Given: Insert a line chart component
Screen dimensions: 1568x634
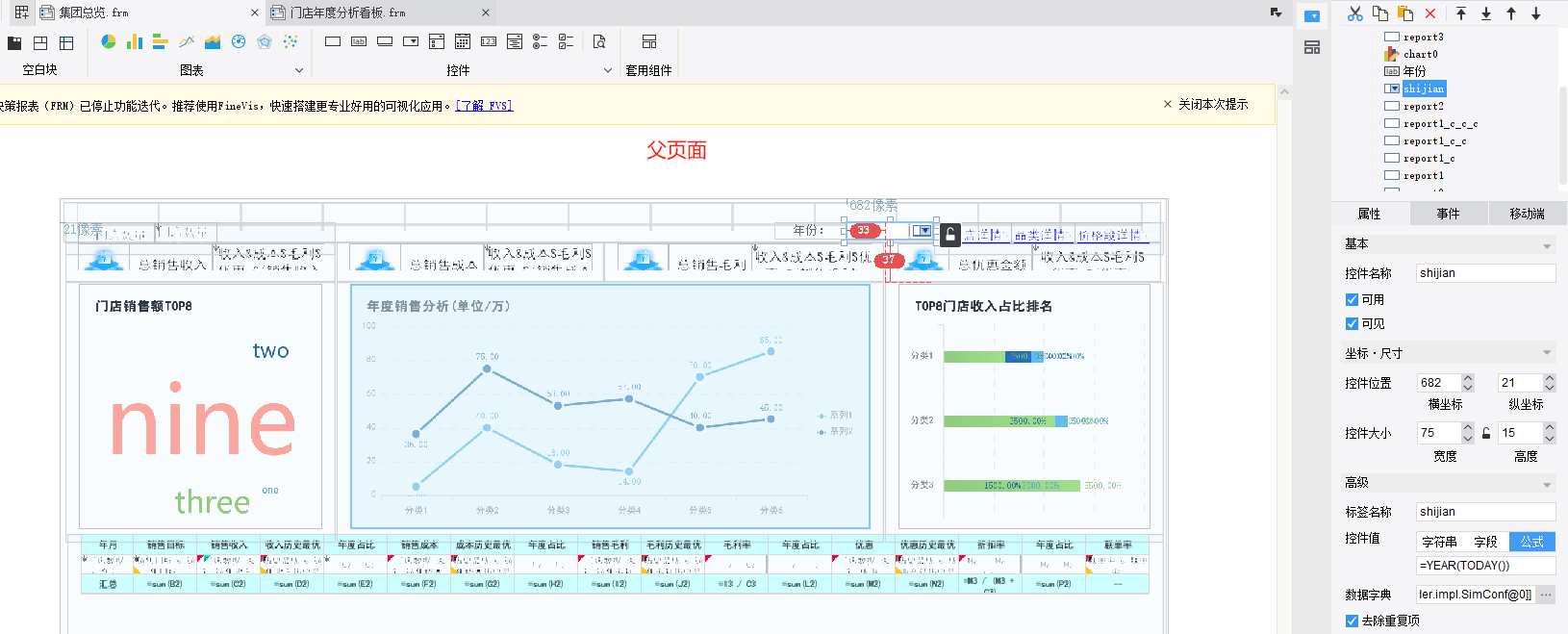Looking at the screenshot, I should [187, 41].
